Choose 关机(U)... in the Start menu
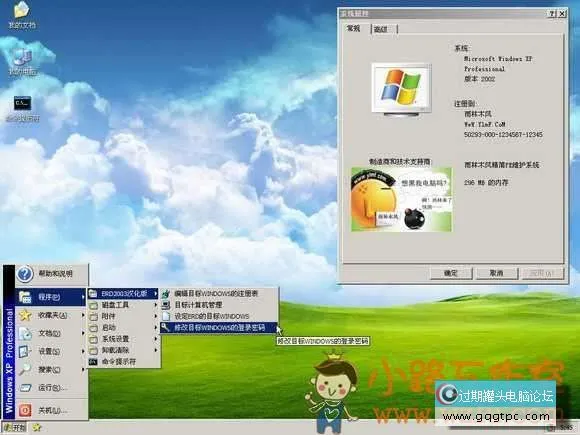The height and width of the screenshot is (435, 580). click(x=51, y=410)
